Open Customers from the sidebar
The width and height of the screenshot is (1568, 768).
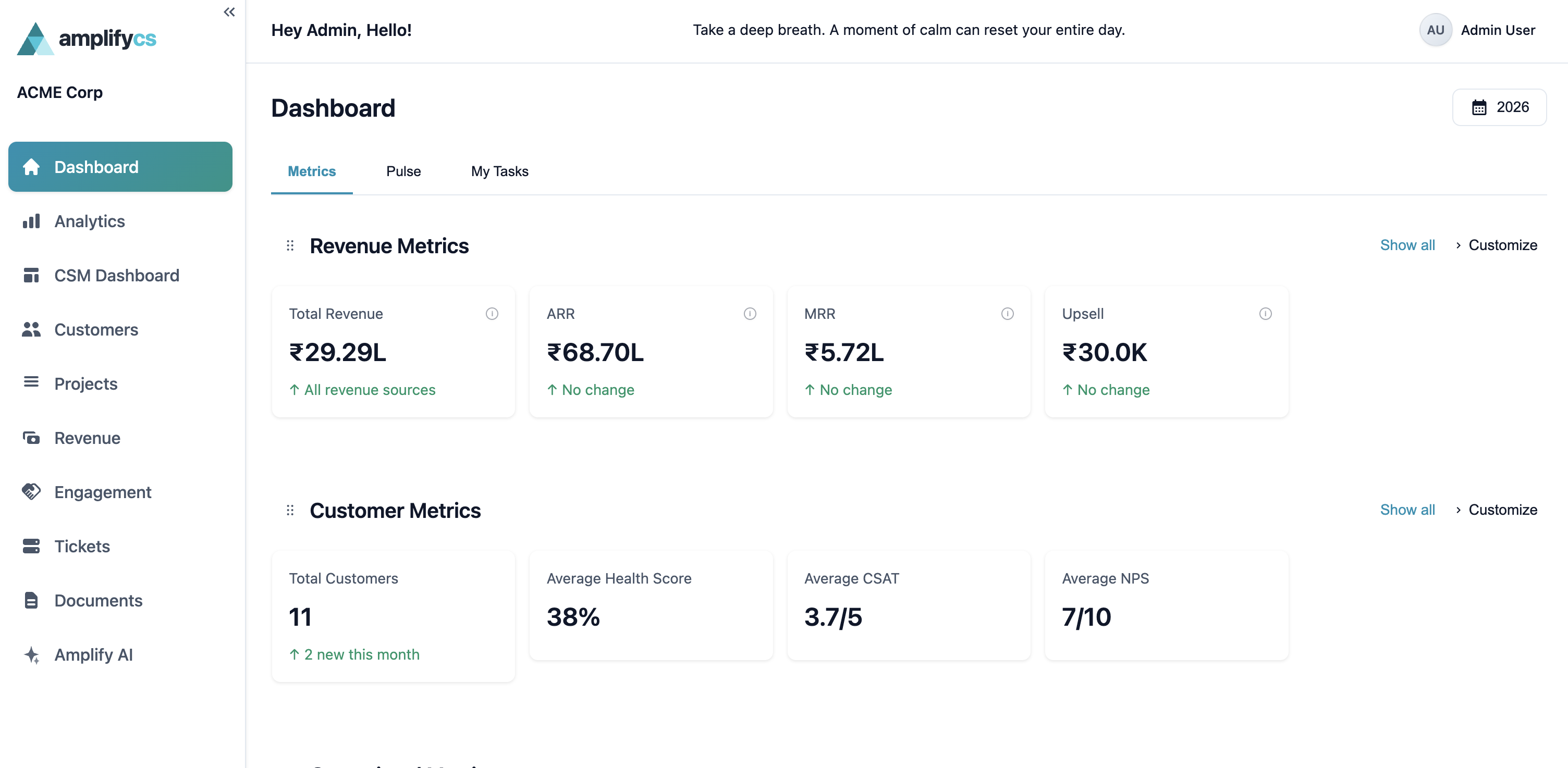[95, 330]
